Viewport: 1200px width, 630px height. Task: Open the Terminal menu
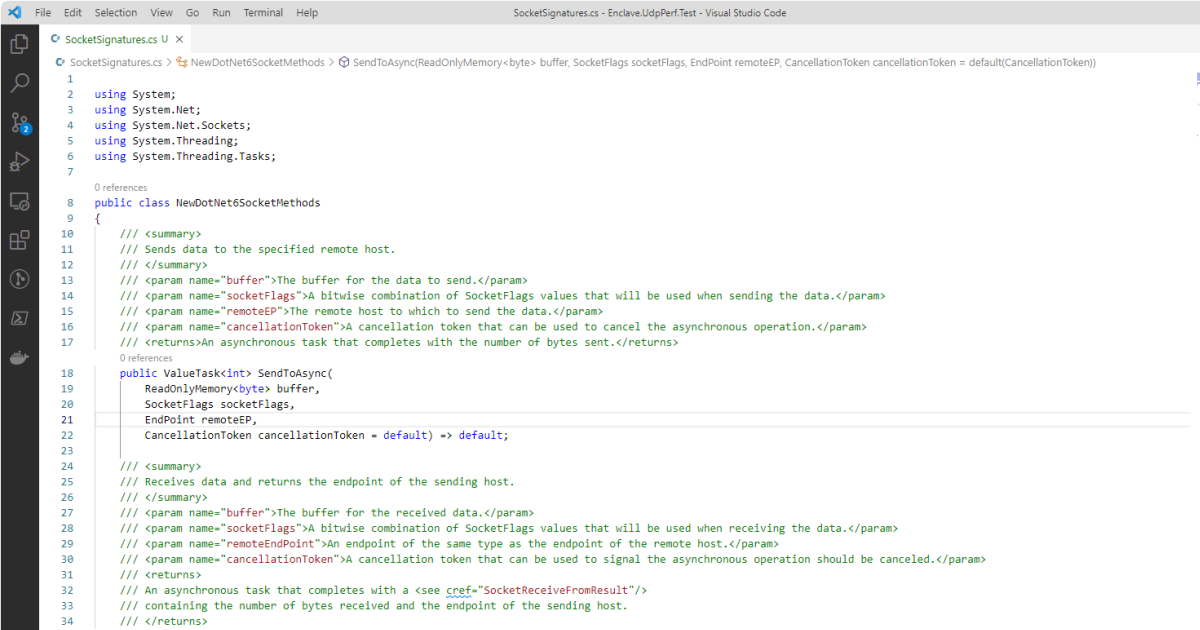pos(263,13)
